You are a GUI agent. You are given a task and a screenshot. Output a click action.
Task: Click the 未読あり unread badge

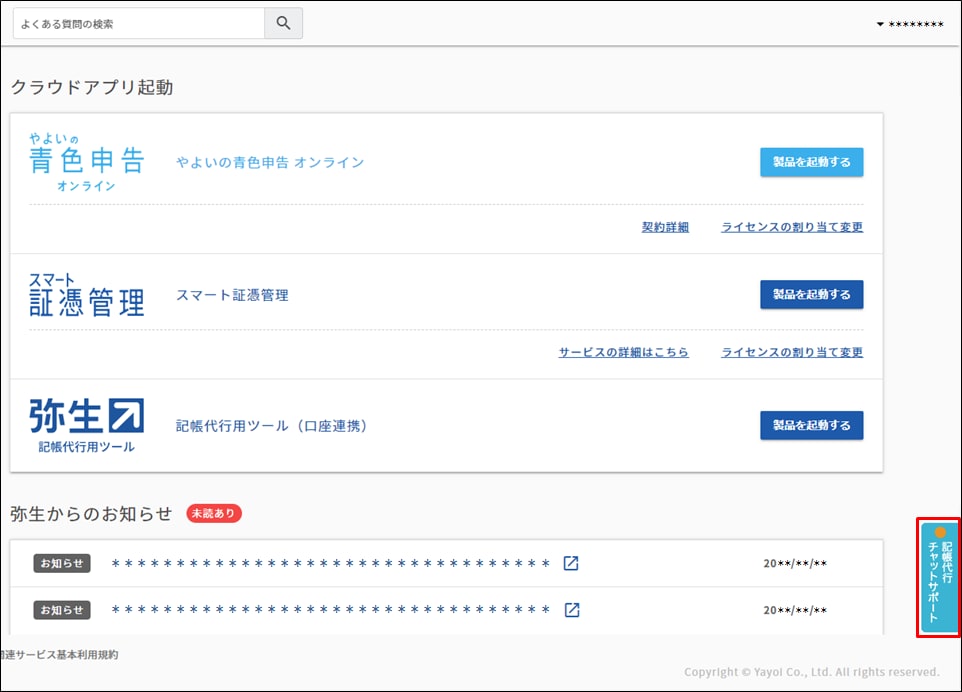tap(214, 513)
